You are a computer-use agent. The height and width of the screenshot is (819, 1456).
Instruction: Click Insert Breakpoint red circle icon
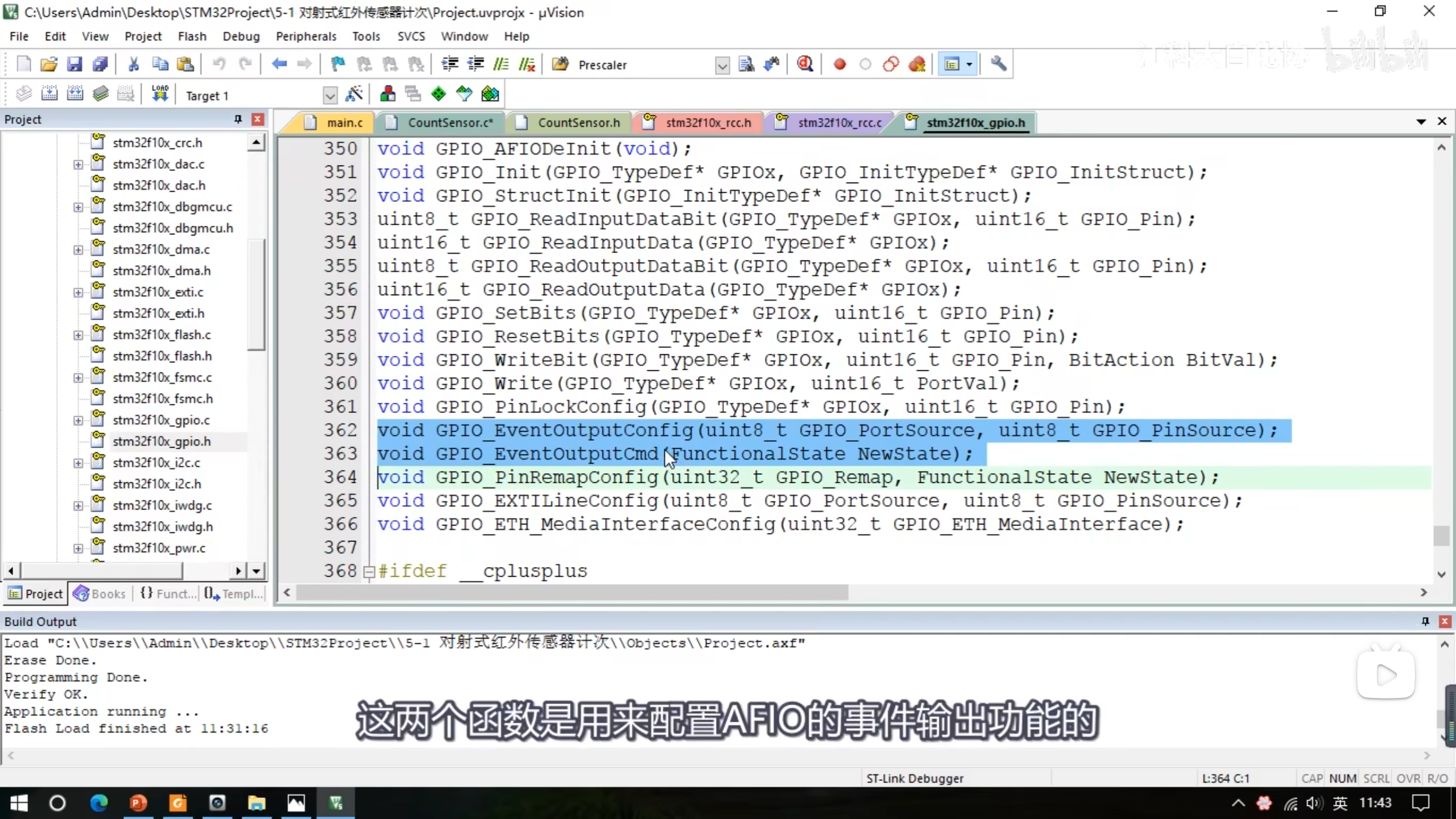click(x=839, y=64)
